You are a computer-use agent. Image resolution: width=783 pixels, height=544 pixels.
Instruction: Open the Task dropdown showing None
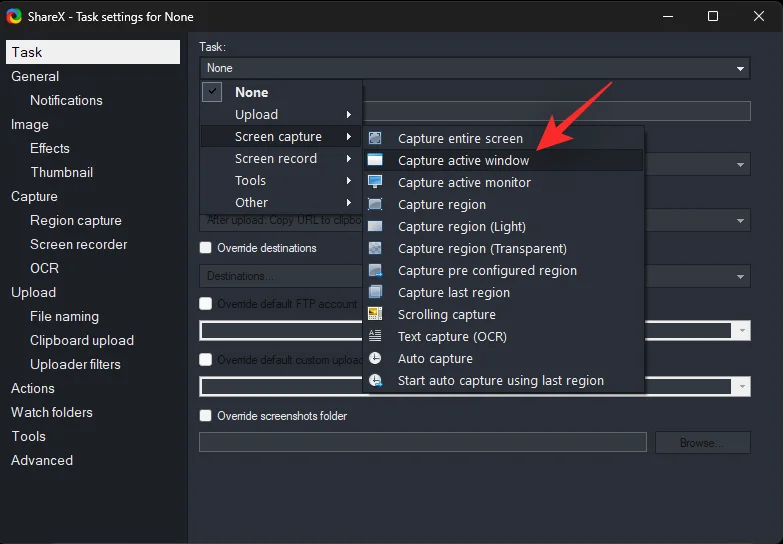tap(474, 68)
